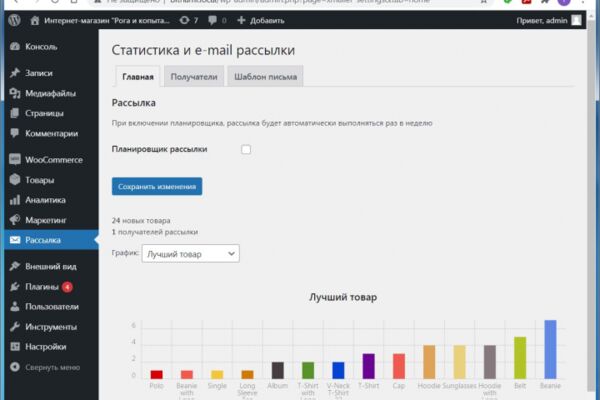Click the WooCommerce sidebar icon

pyautogui.click(x=15, y=159)
